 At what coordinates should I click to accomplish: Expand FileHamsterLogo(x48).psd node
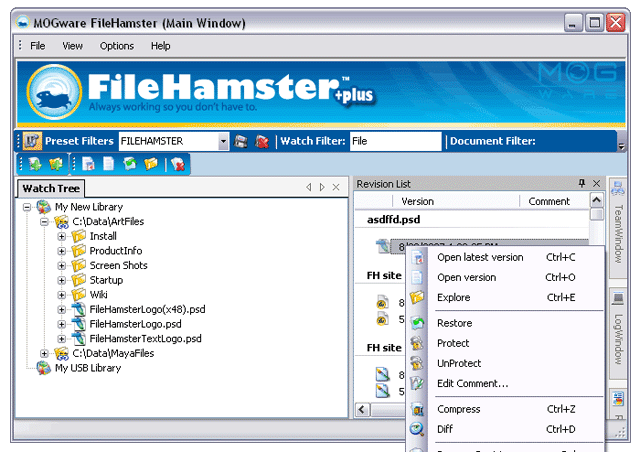[62, 309]
